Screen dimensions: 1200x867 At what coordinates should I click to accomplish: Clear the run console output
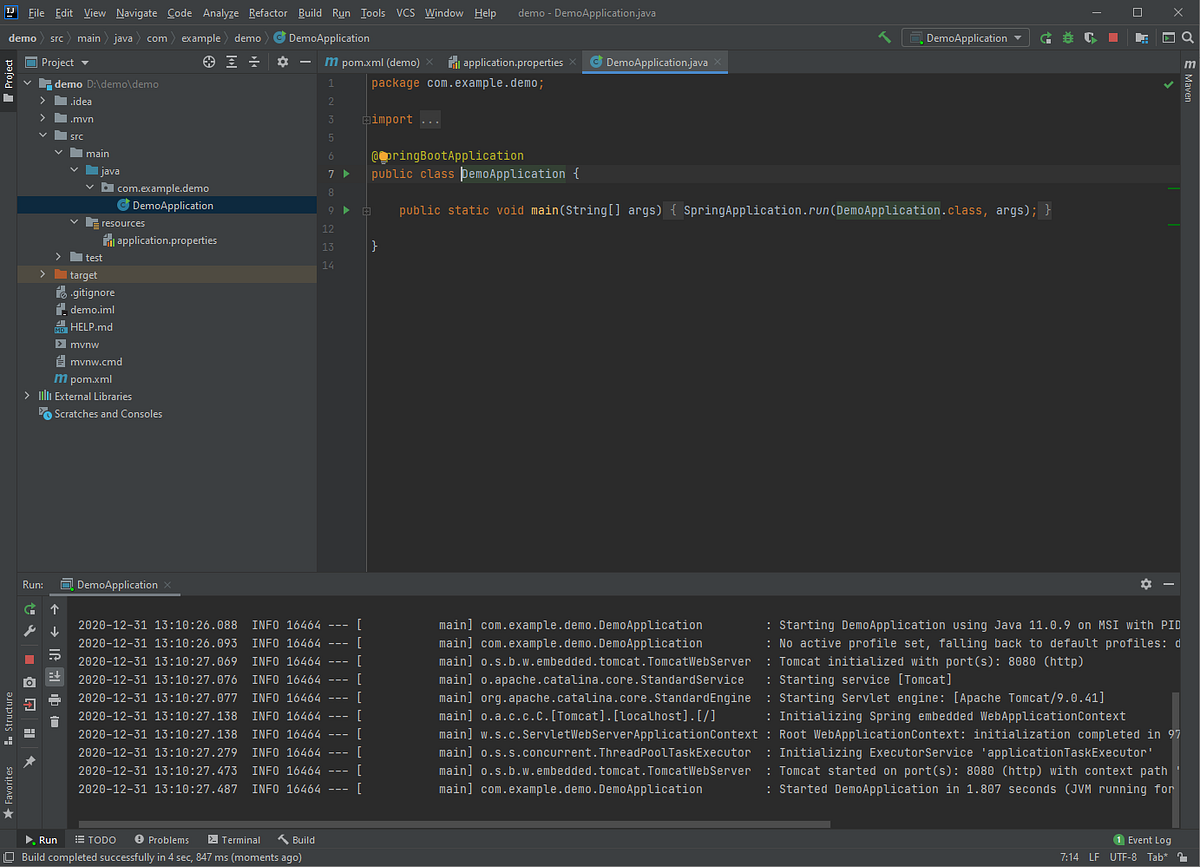click(55, 721)
